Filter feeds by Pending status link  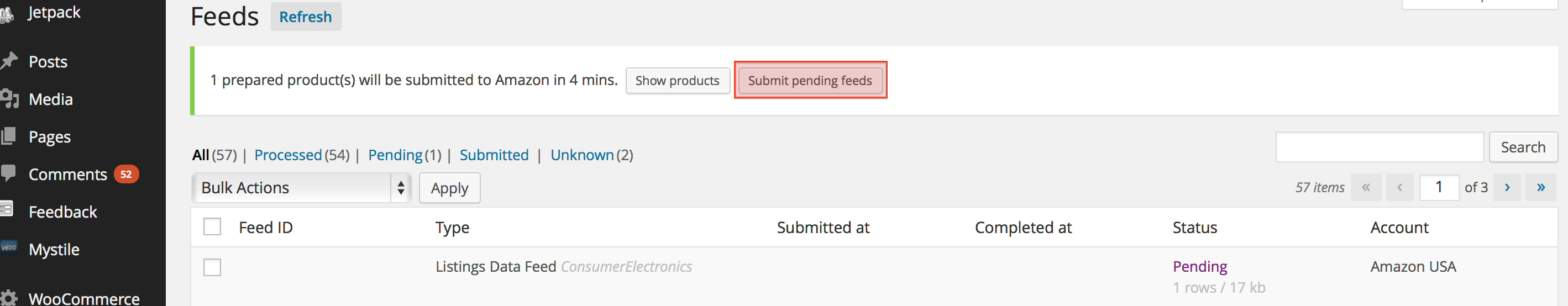[395, 155]
